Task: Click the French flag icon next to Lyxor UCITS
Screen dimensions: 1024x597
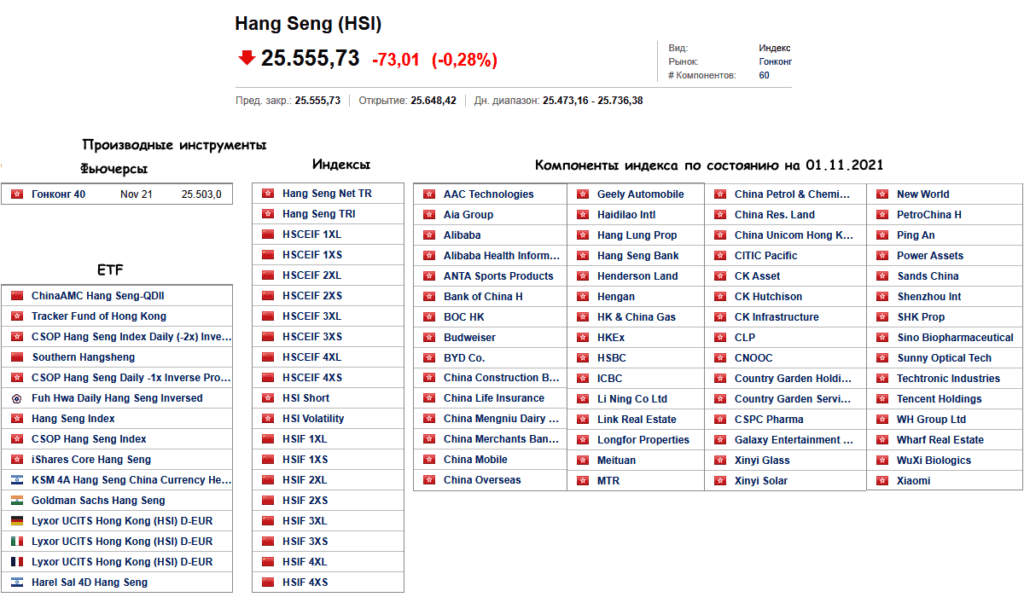Action: coord(17,562)
